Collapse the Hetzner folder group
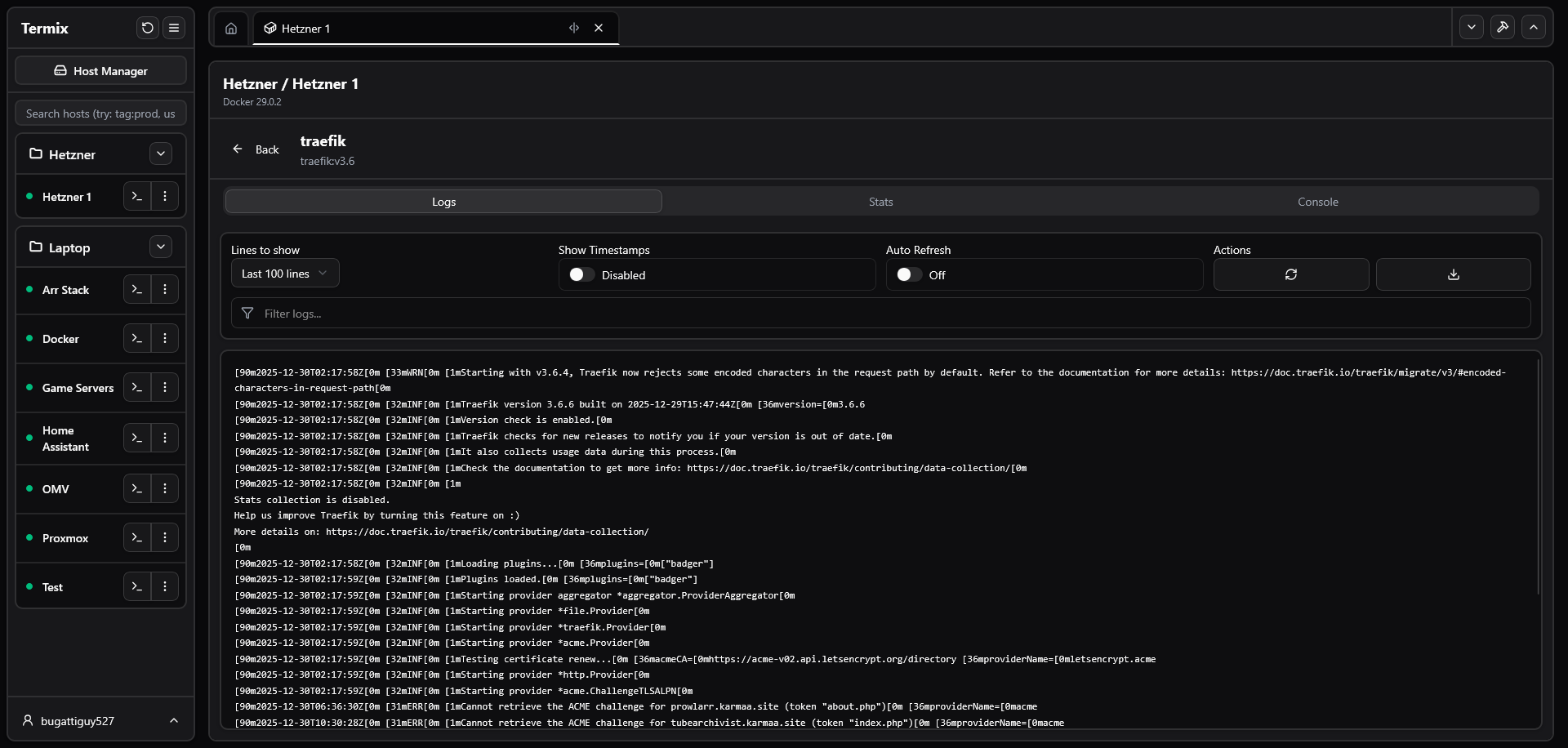 click(x=161, y=154)
